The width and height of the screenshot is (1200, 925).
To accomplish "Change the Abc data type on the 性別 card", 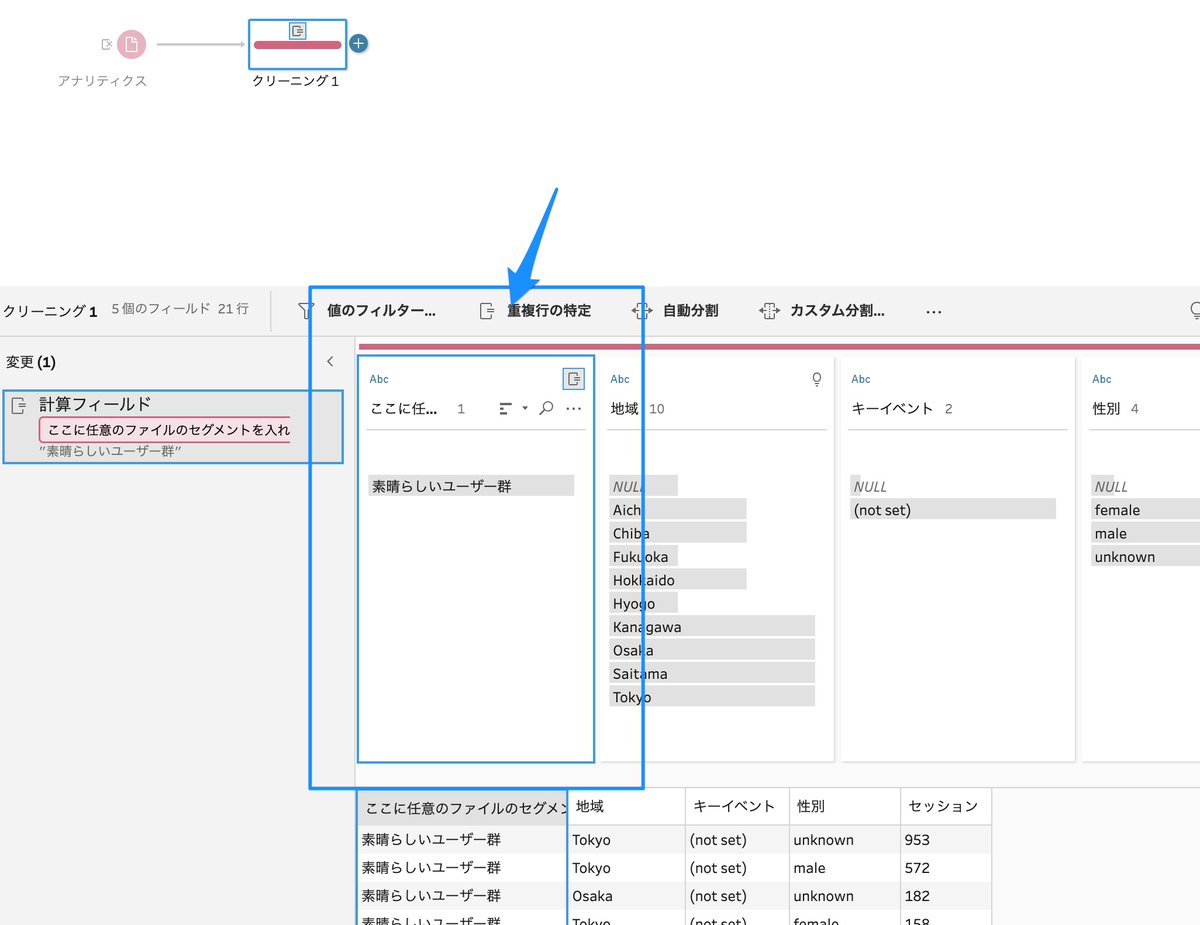I will pyautogui.click(x=1102, y=379).
